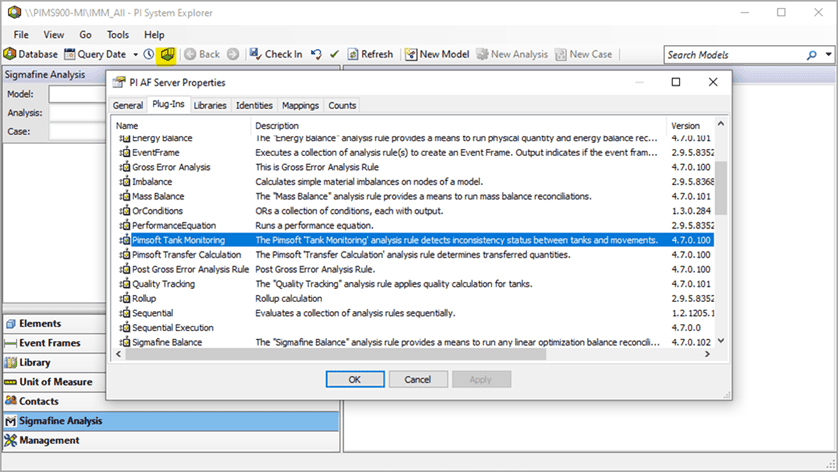This screenshot has height=472, width=838.
Task: Click the Model input field
Action: 77,94
